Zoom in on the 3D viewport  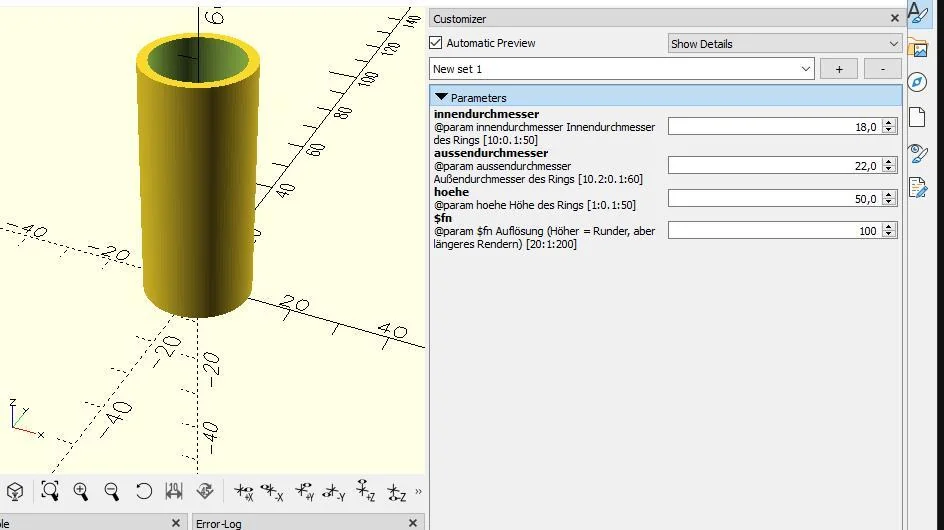(81, 491)
